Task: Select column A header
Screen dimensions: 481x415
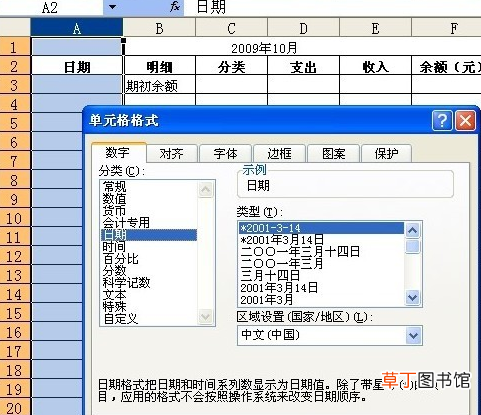Action: [x=77, y=28]
